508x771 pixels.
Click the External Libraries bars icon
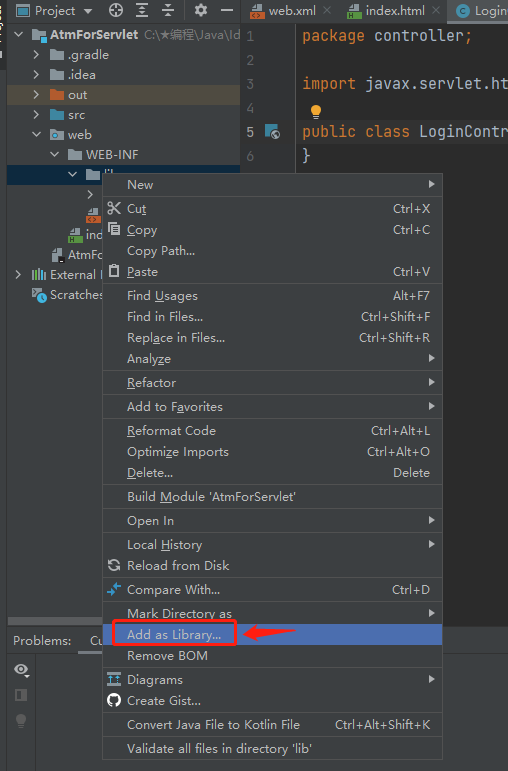39,274
